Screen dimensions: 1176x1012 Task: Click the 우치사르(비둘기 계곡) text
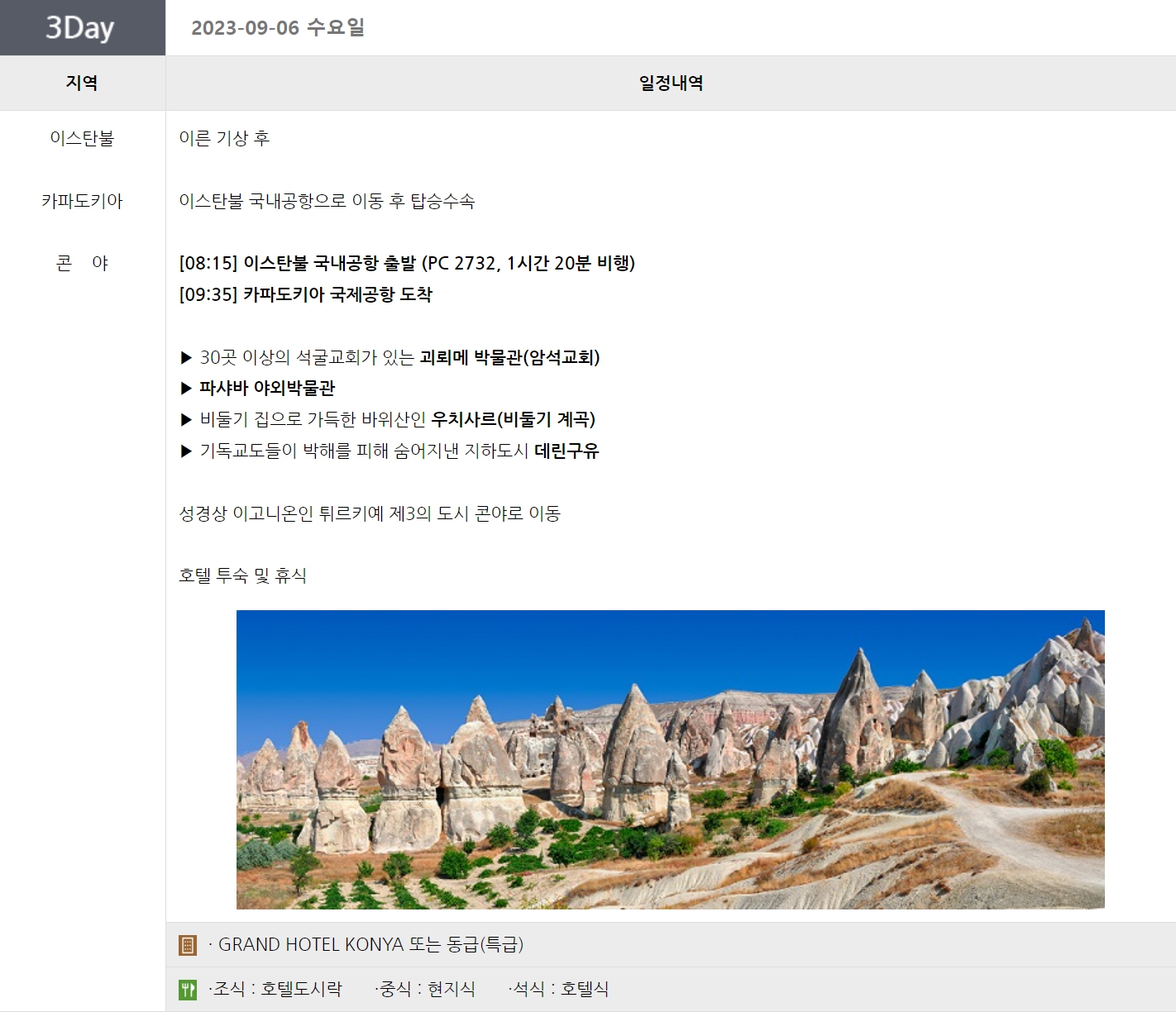pyautogui.click(x=513, y=419)
